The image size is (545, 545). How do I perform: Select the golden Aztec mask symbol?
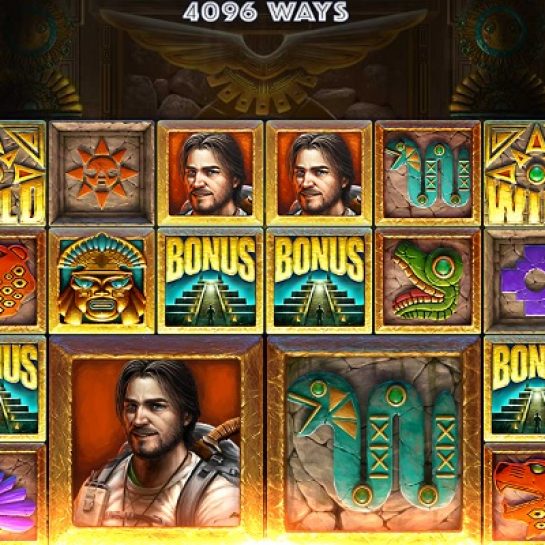tap(101, 281)
